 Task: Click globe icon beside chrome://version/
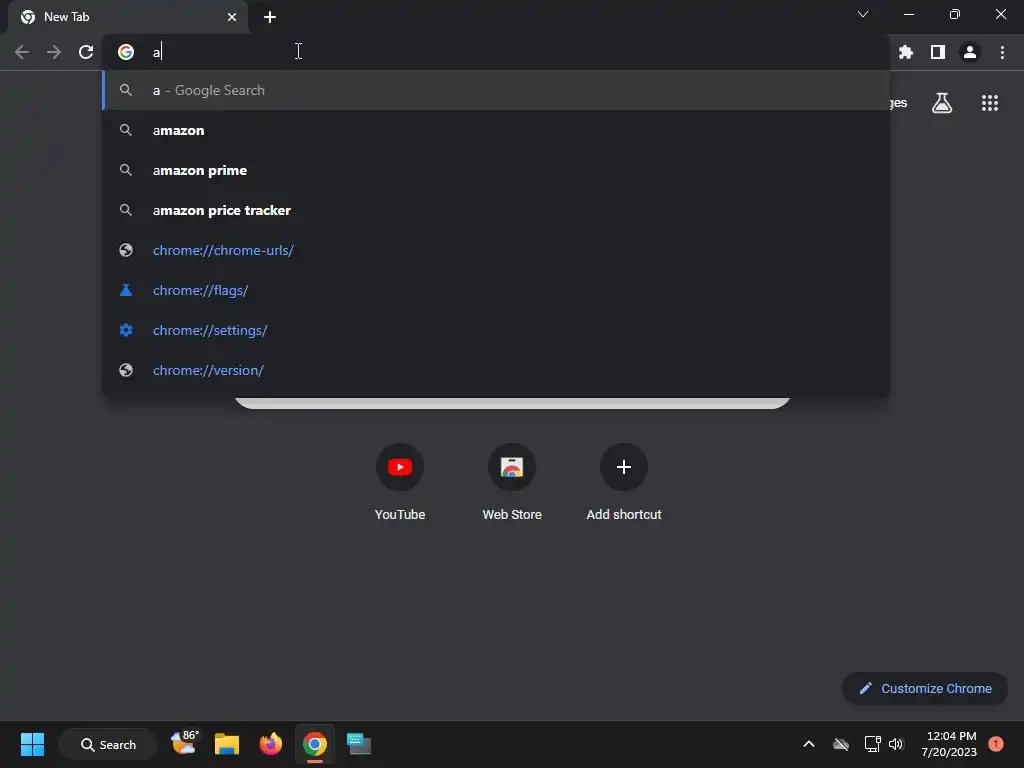[x=126, y=370]
